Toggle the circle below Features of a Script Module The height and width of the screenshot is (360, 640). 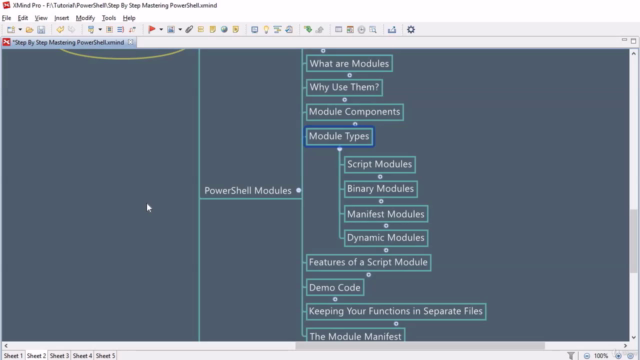[369, 275]
